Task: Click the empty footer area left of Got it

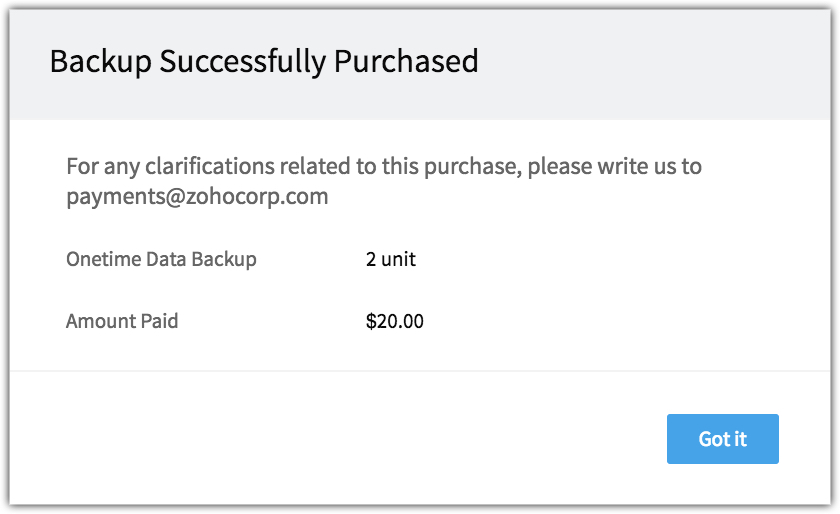Action: point(330,439)
